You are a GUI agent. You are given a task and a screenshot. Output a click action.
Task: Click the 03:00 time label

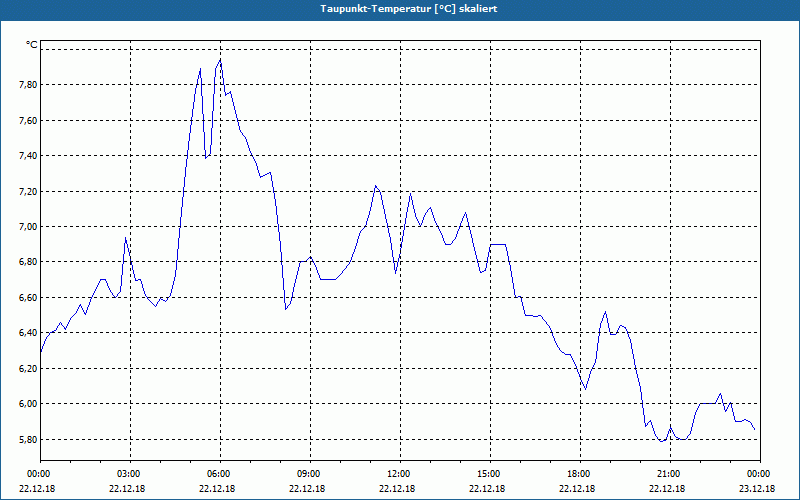[130, 474]
